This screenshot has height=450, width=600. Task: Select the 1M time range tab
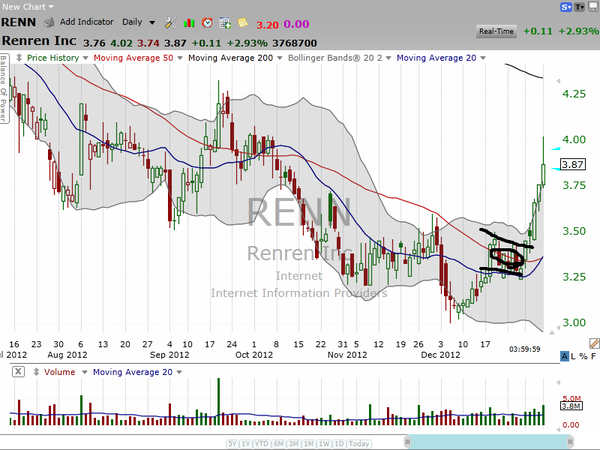point(309,444)
